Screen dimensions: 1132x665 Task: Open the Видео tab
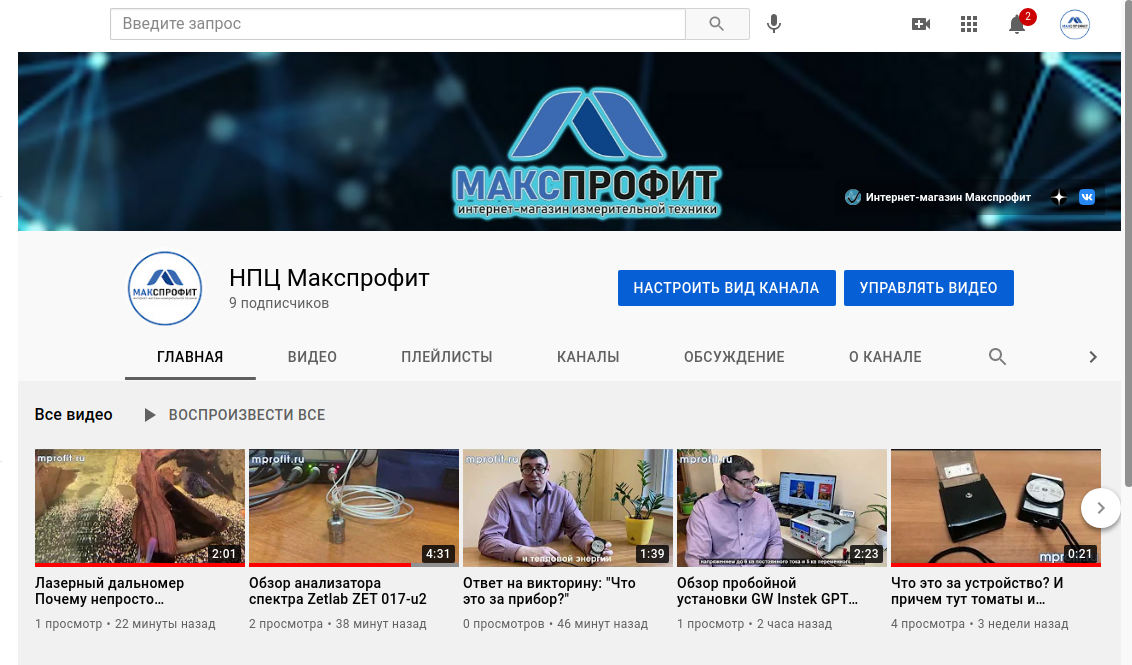pyautogui.click(x=312, y=357)
